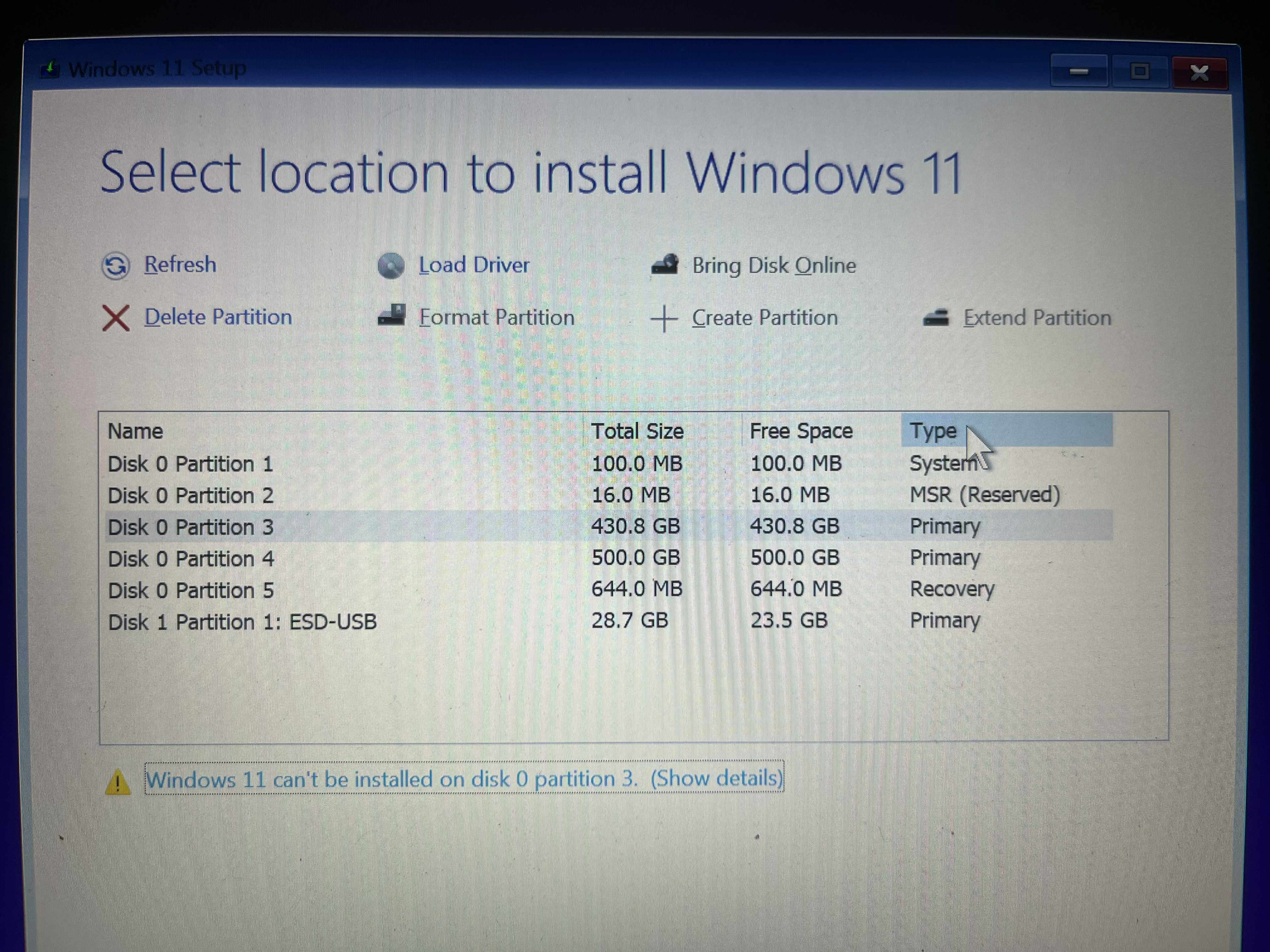1270x952 pixels.
Task: Click the Create Partition text label
Action: (x=765, y=317)
